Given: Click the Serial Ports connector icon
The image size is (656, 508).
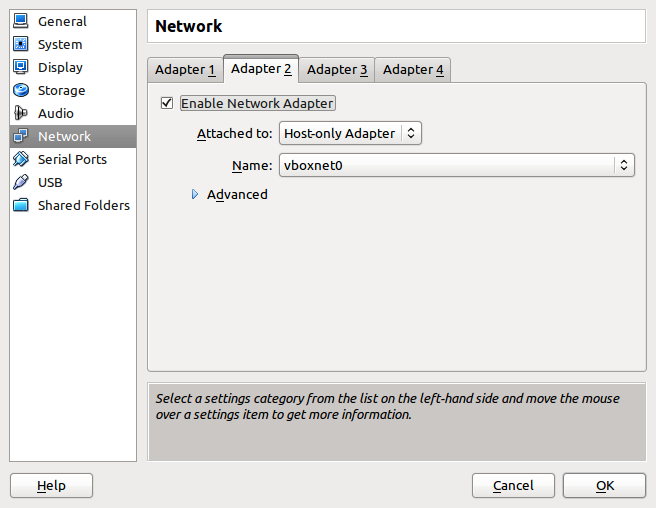Looking at the screenshot, I should point(21,159).
